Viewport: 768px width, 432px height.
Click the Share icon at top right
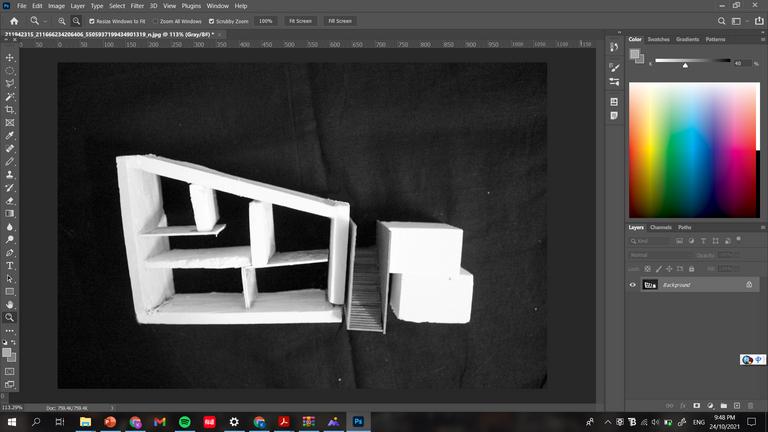pos(759,21)
